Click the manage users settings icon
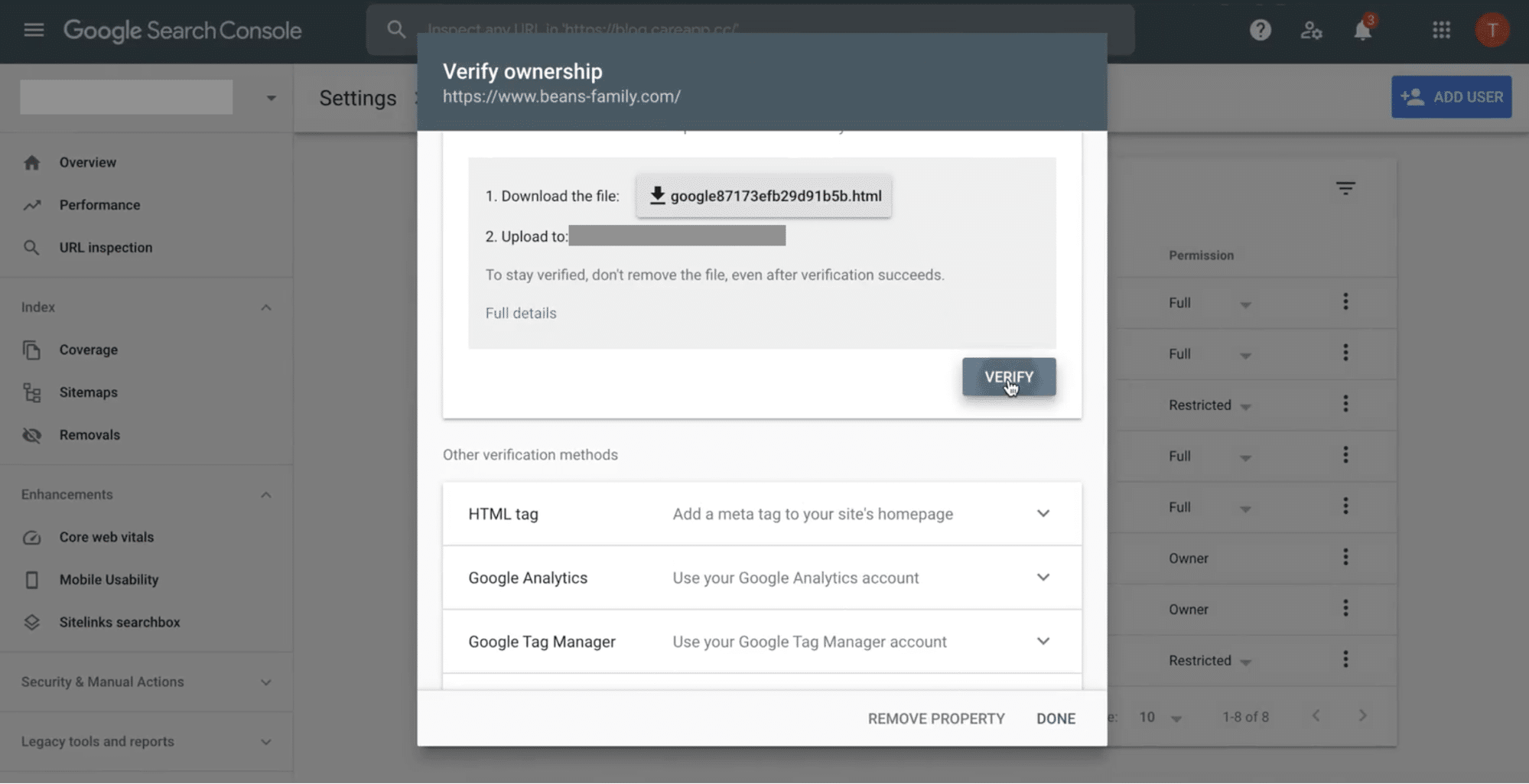This screenshot has height=784, width=1529. 1311,30
